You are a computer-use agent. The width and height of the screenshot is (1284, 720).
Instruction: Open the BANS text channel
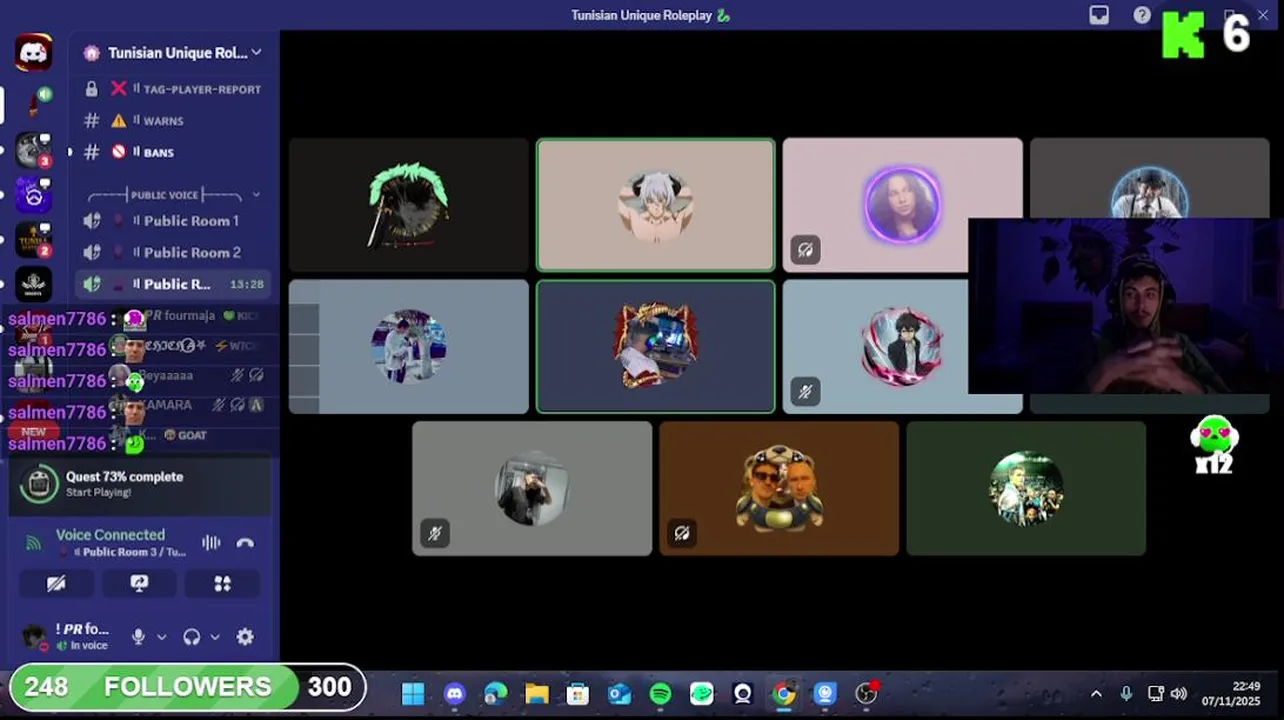click(x=173, y=152)
